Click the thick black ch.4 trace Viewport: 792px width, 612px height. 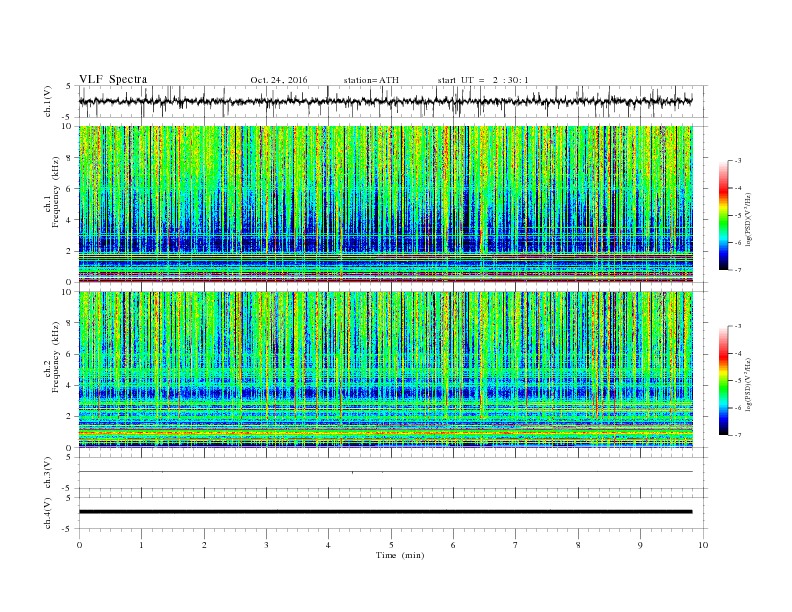385,512
